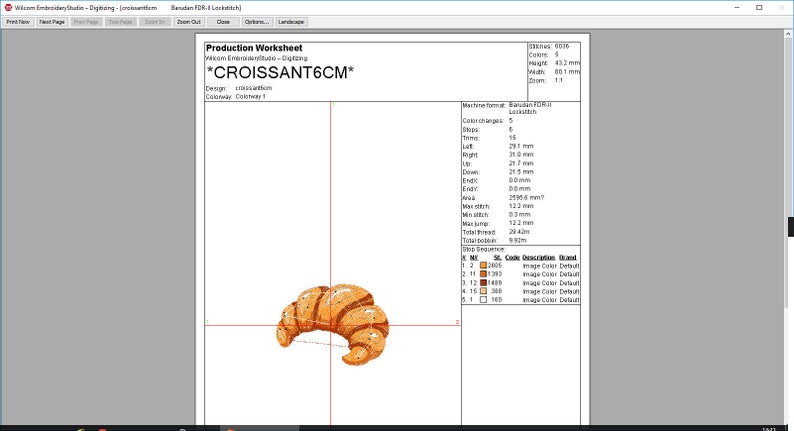
Task: Maximize the Wilcom EmbroideryStudio window
Action: 759,8
